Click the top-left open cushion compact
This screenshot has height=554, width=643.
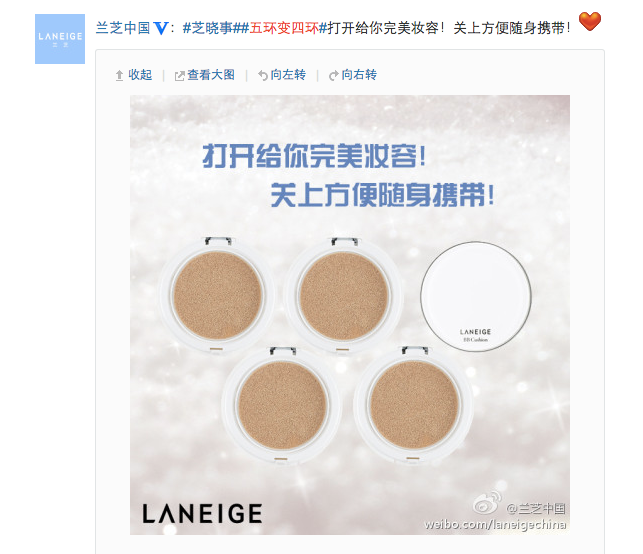pyautogui.click(x=217, y=295)
